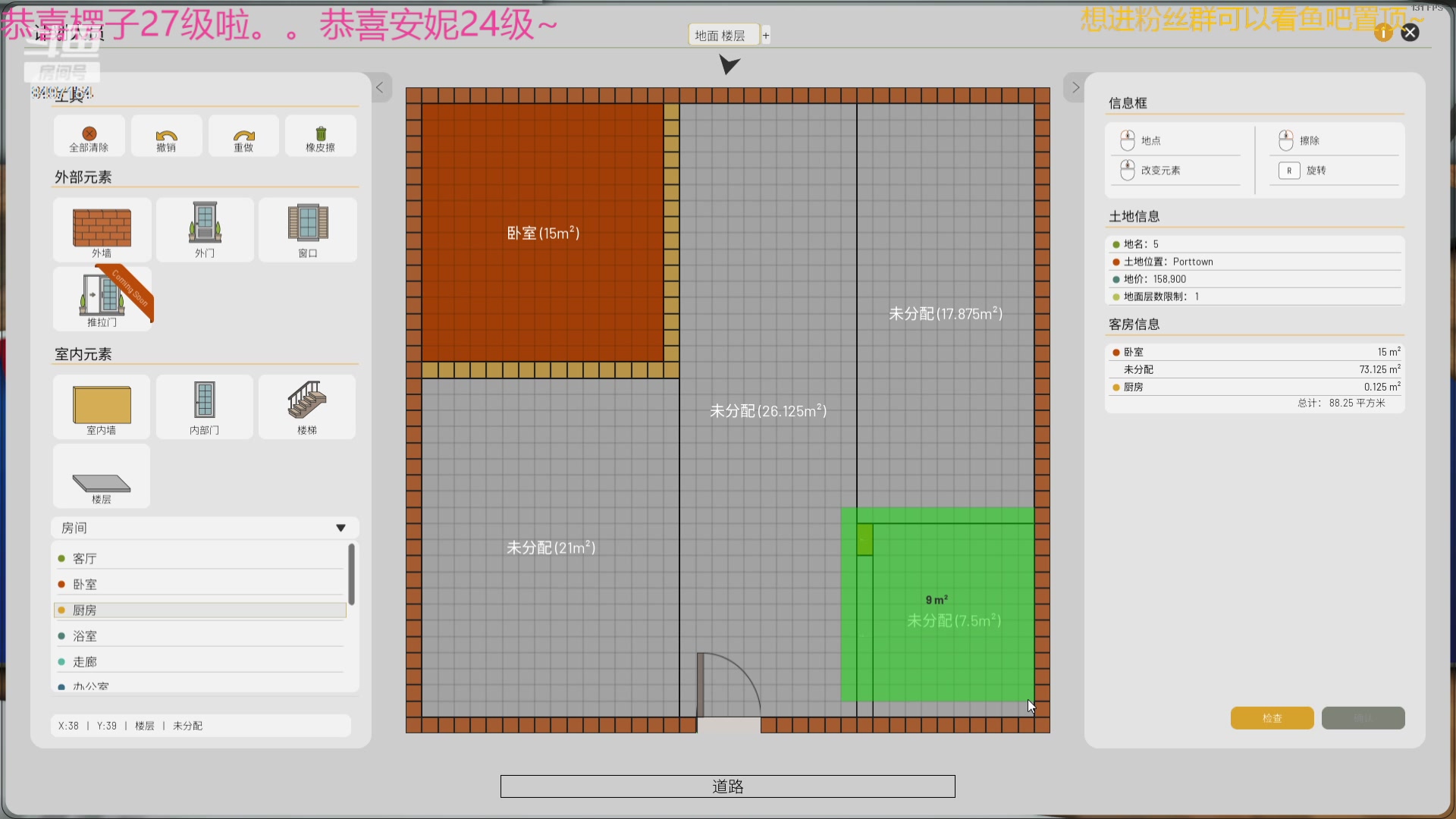Click the undo (撤销) arrow icon
The height and width of the screenshot is (819, 1456).
tap(166, 135)
